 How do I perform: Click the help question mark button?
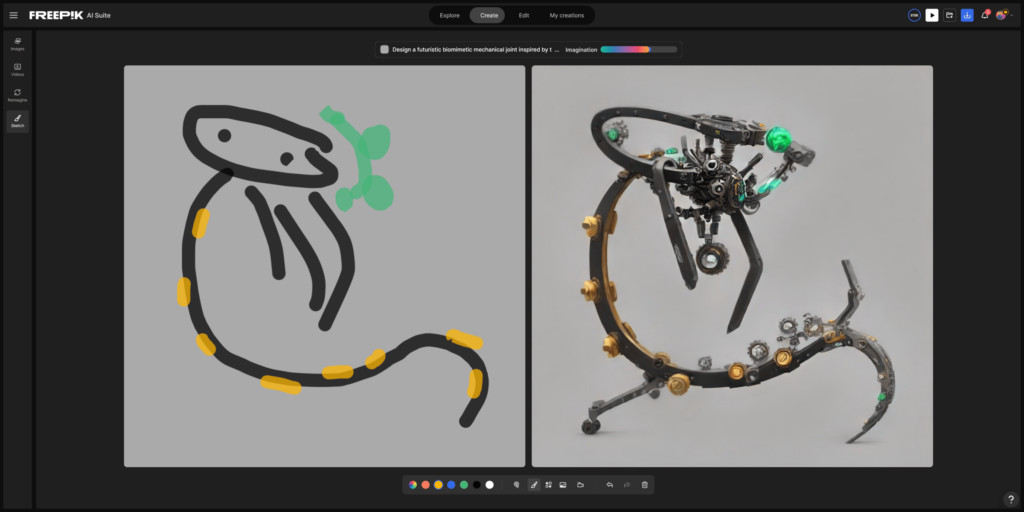(x=1010, y=499)
